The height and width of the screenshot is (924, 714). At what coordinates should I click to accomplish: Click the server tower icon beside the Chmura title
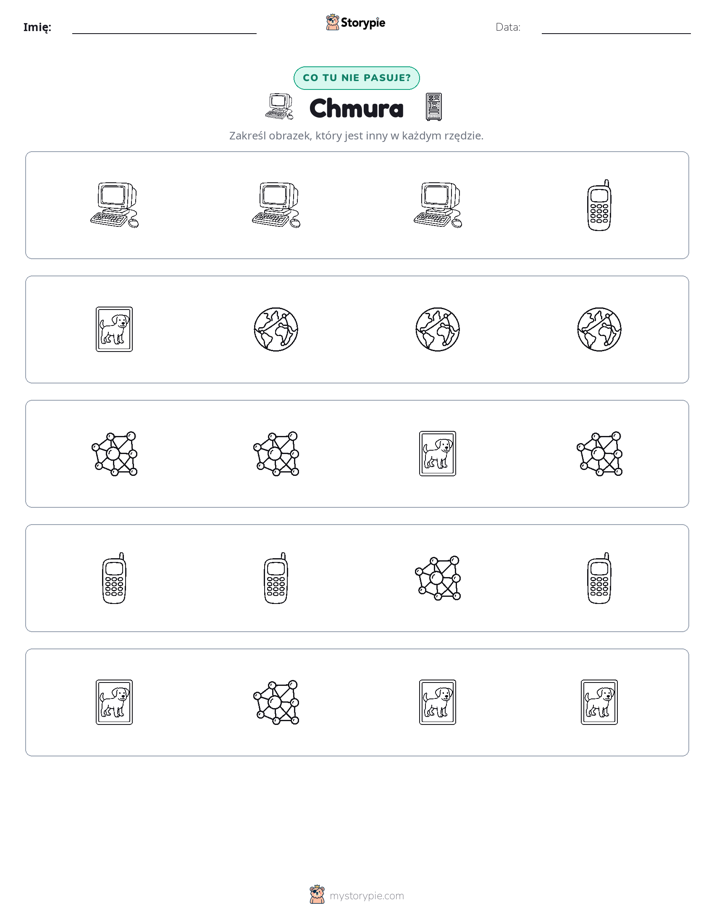pos(434,107)
